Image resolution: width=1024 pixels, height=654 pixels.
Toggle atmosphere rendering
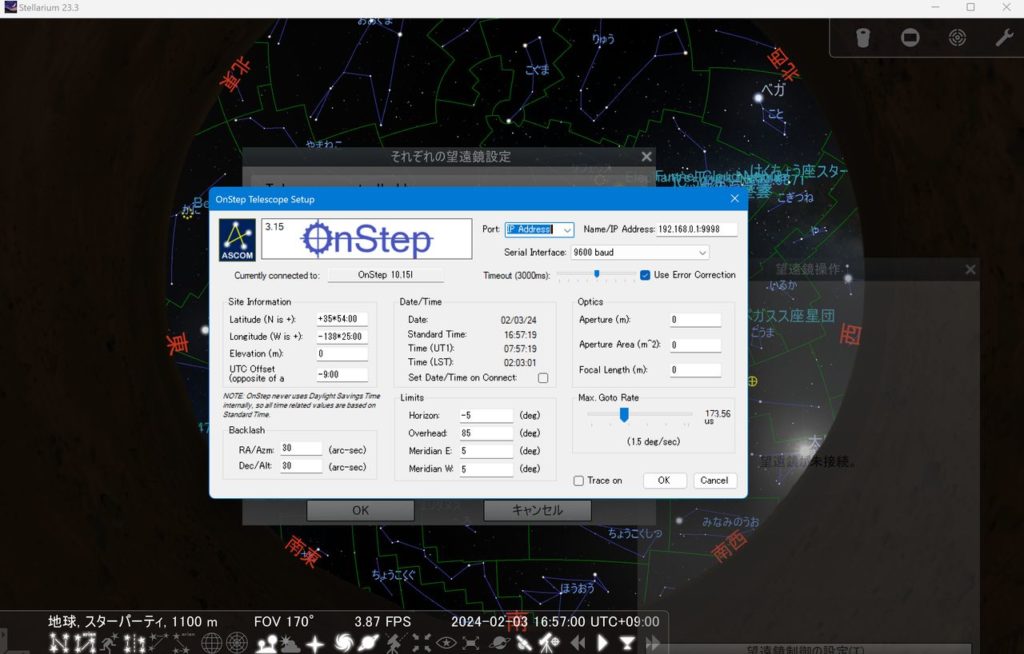(x=290, y=643)
